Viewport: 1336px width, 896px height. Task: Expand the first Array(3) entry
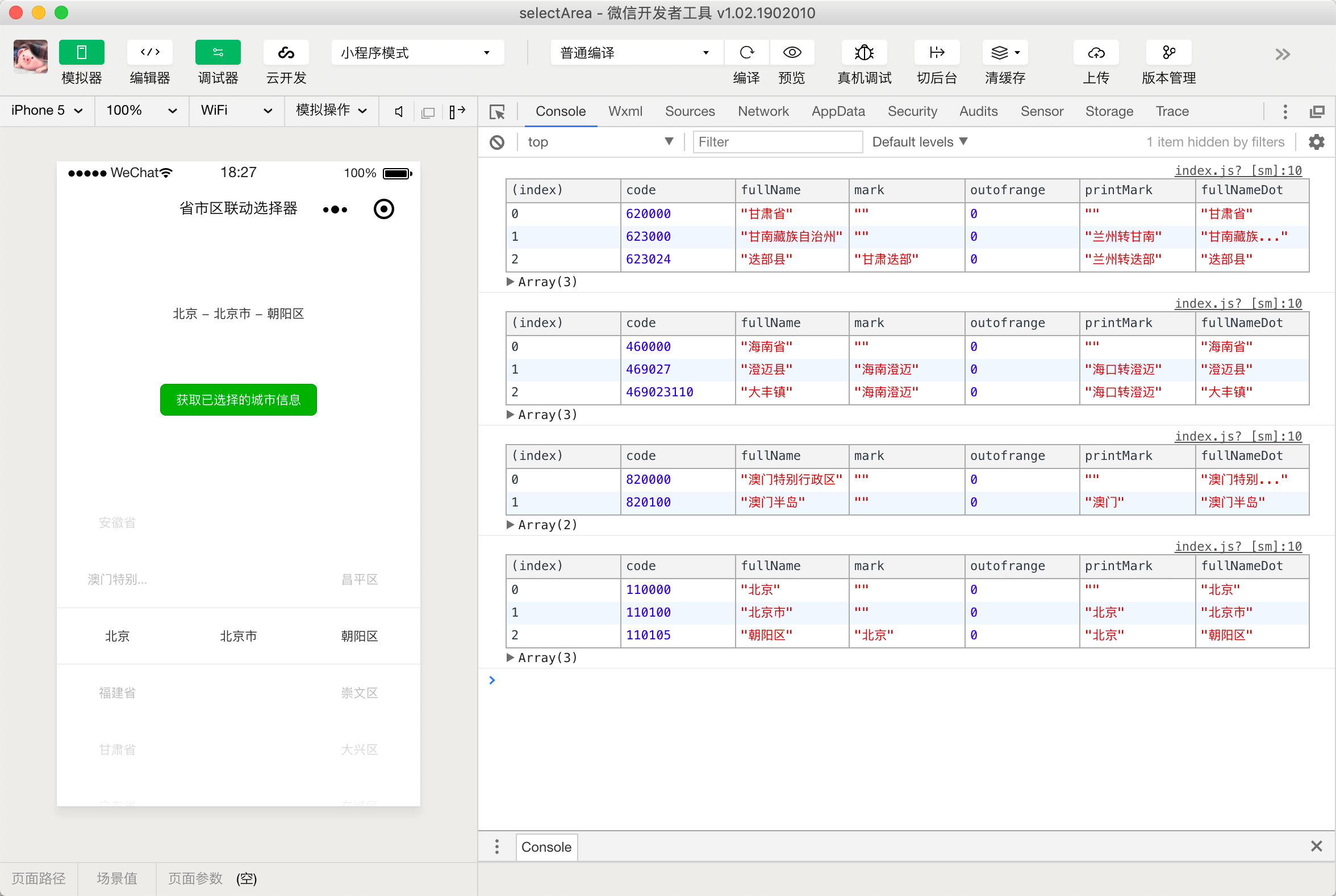tap(510, 282)
